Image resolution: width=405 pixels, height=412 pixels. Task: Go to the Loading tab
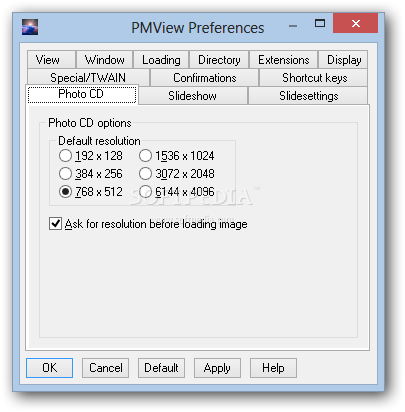[x=161, y=60]
